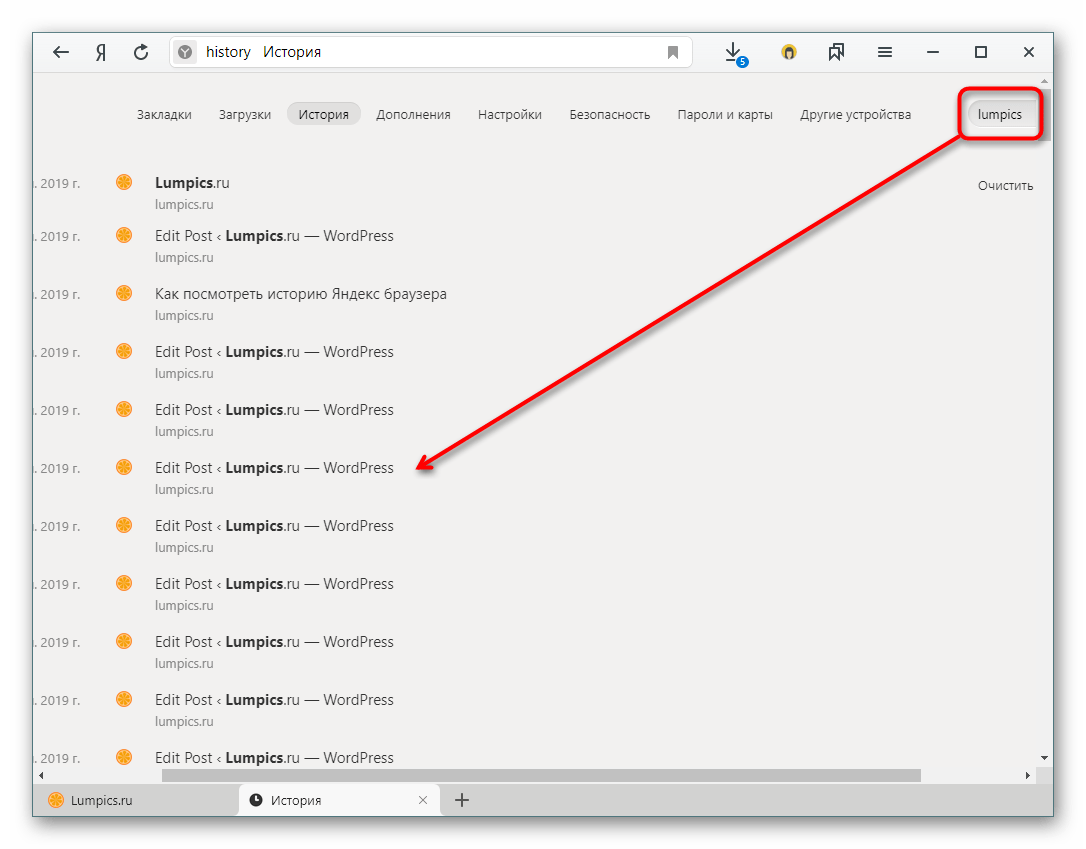Click the history search field with 'lumpics'
Image resolution: width=1086 pixels, height=849 pixels.
tap(1000, 114)
